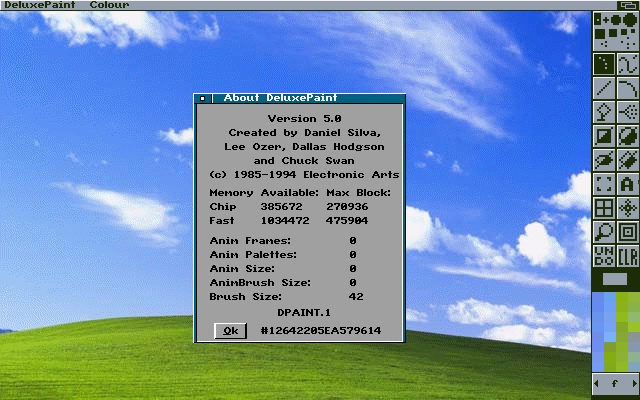The image size is (640, 400).
Task: Pick the medium square brush
Action: tap(613, 33)
